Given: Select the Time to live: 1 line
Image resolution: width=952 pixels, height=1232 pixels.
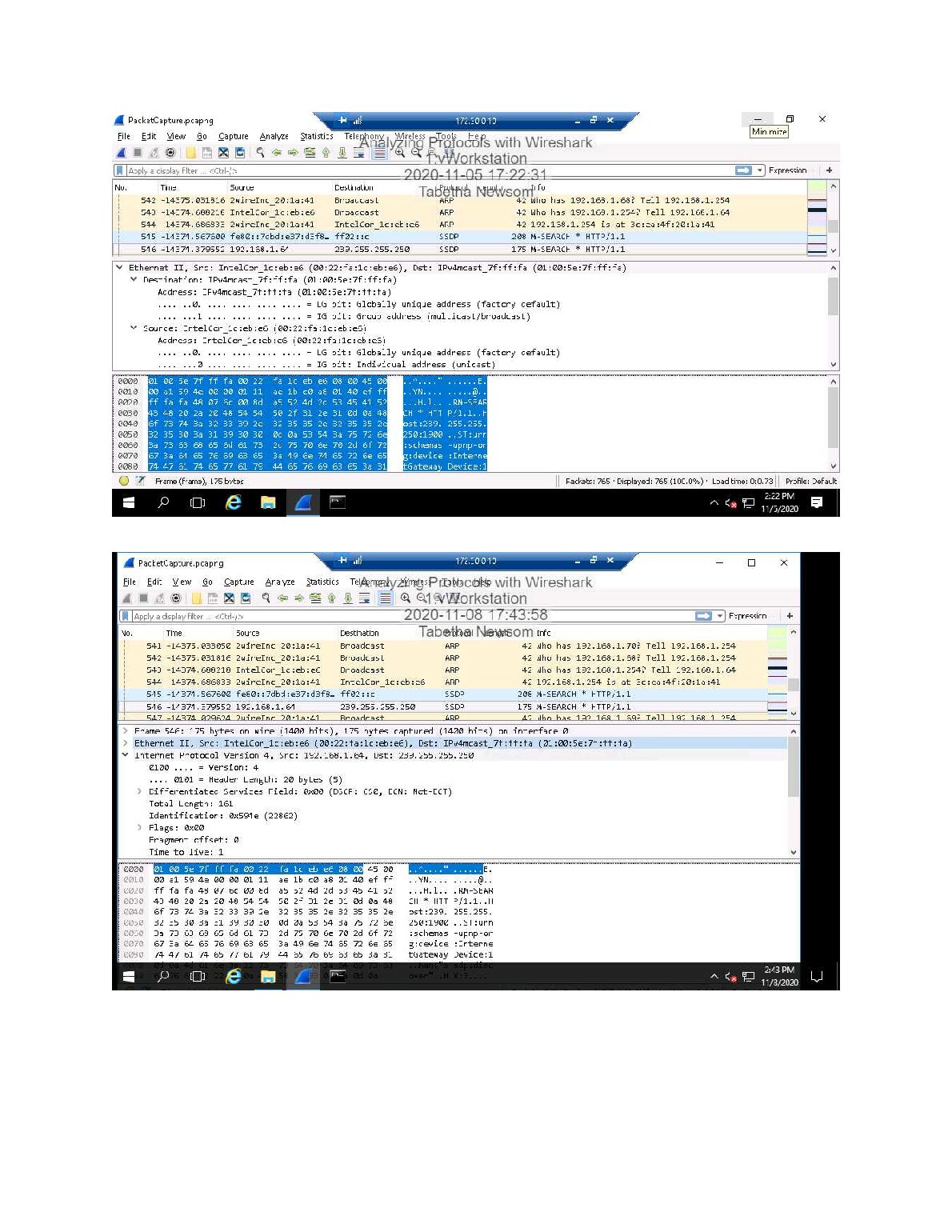Looking at the screenshot, I should click(x=186, y=852).
